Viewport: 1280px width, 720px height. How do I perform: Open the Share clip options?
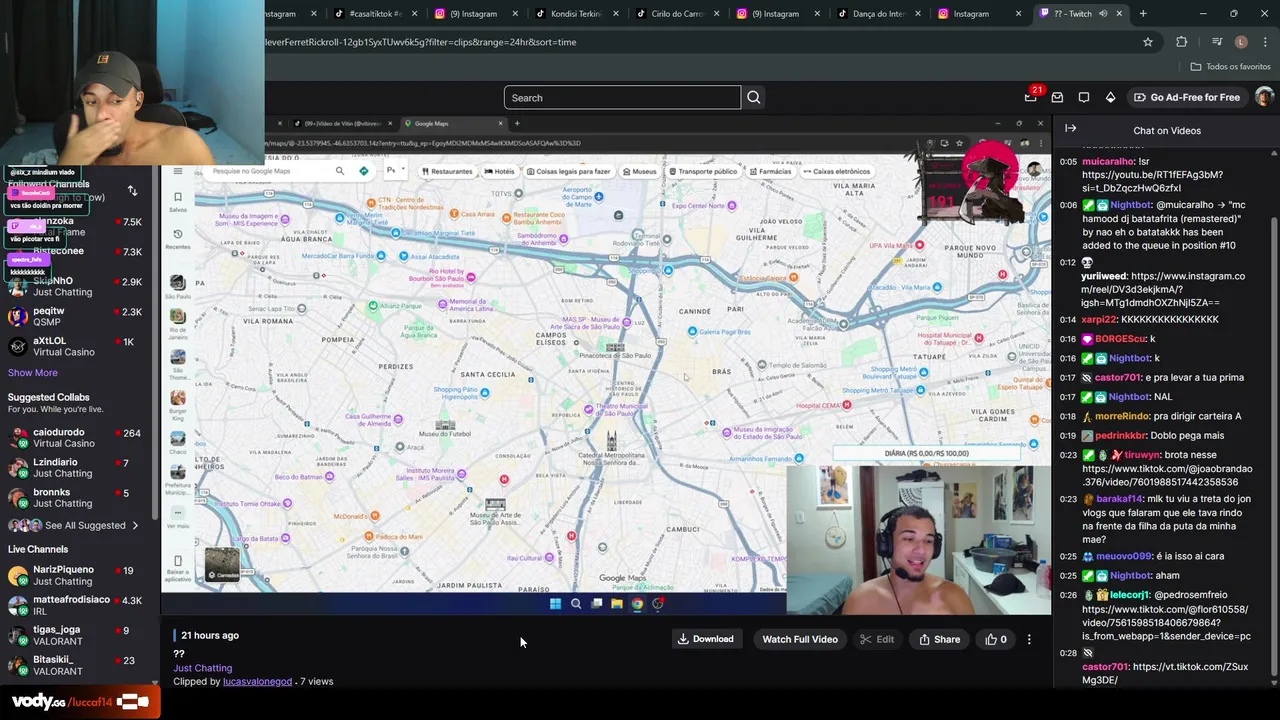(x=939, y=639)
